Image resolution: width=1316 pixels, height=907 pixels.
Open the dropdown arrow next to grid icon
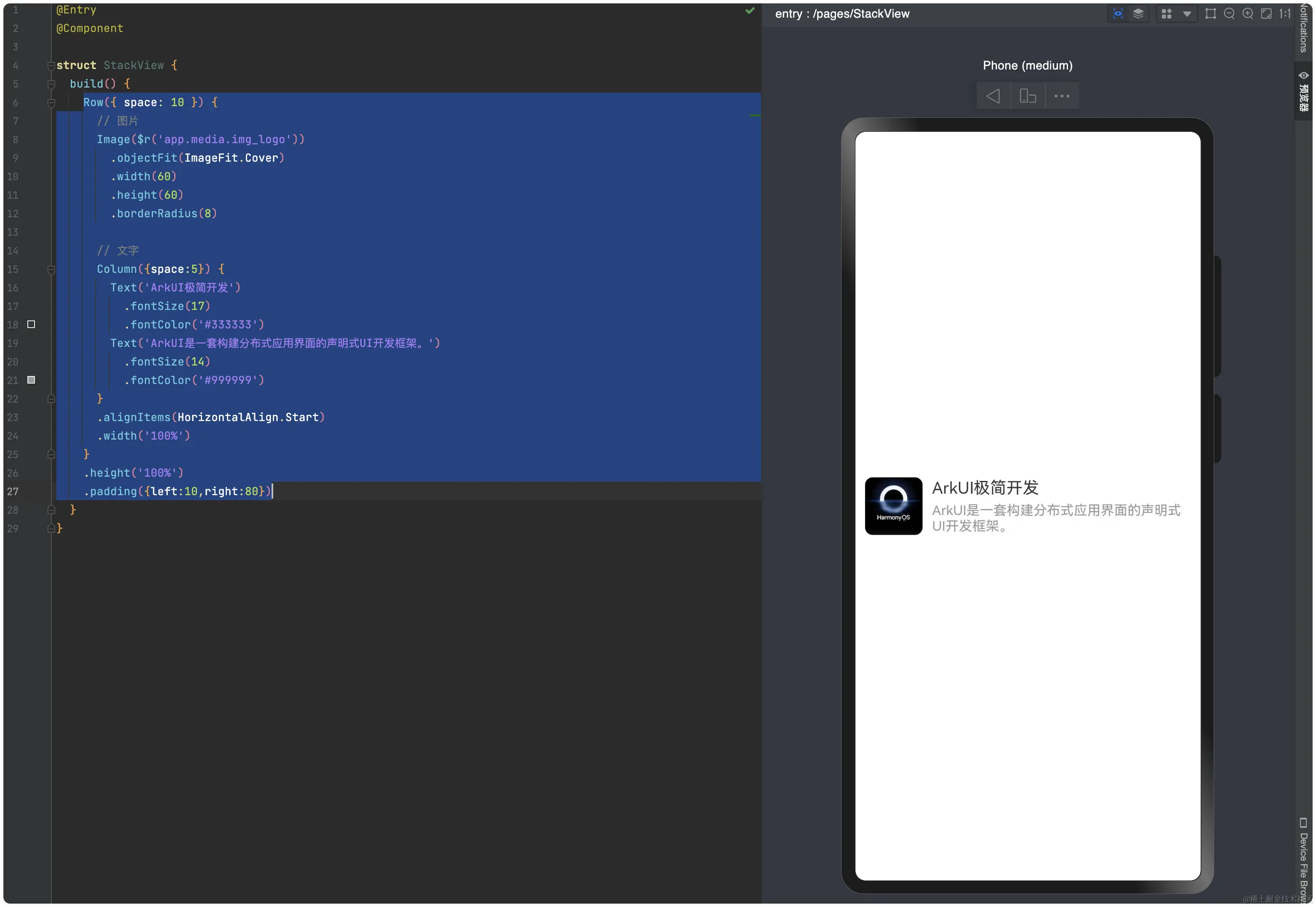pyautogui.click(x=1187, y=13)
